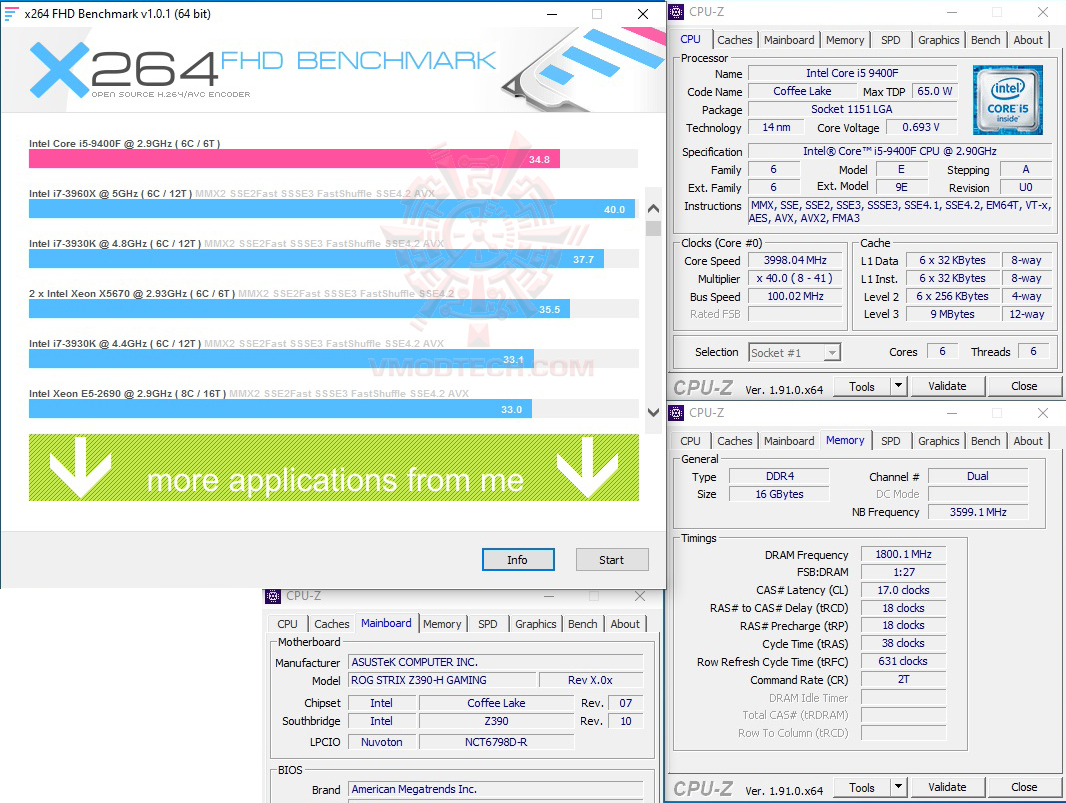Start the x264 benchmark
This screenshot has width=1066, height=803.
pyautogui.click(x=611, y=560)
